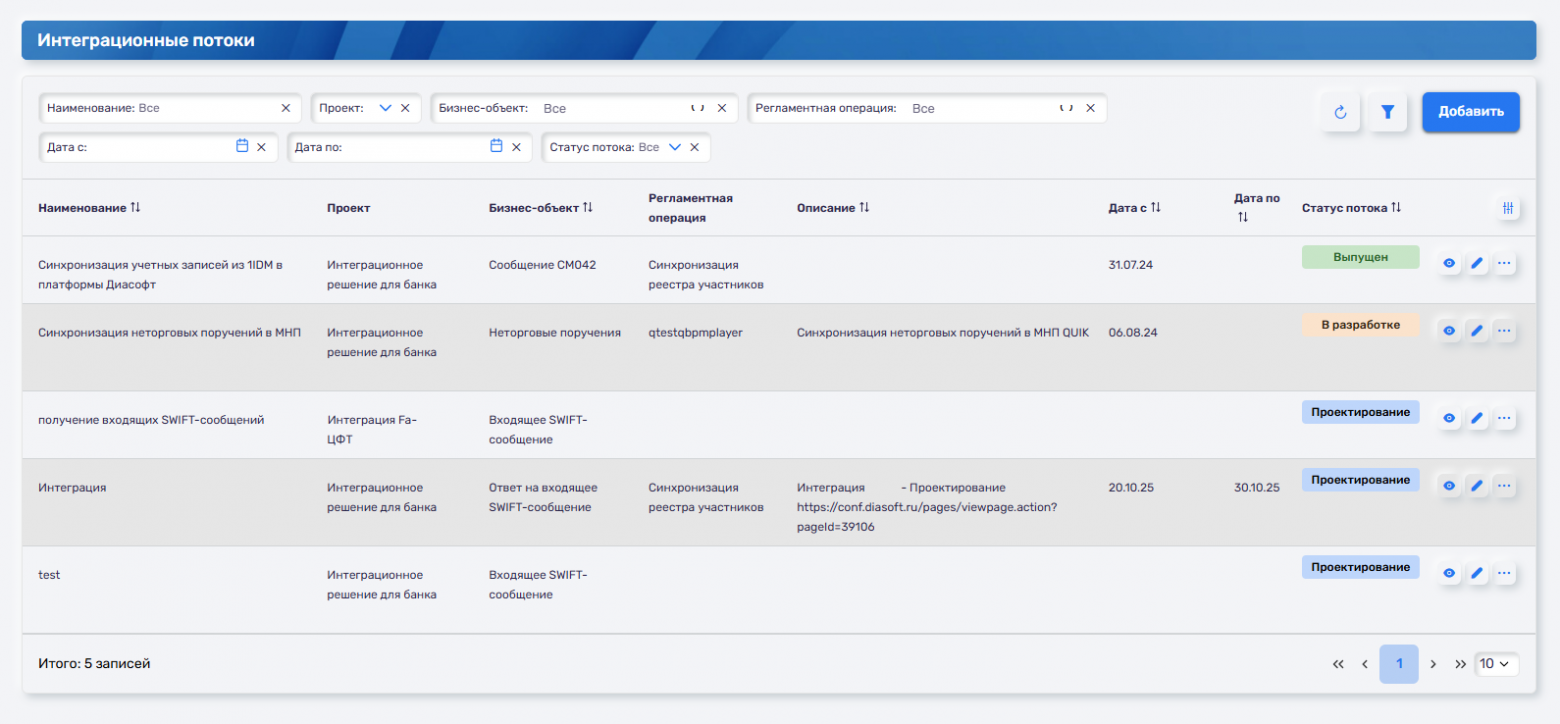1560x724 pixels.
Task: Click the refresh table icon
Action: click(1340, 112)
